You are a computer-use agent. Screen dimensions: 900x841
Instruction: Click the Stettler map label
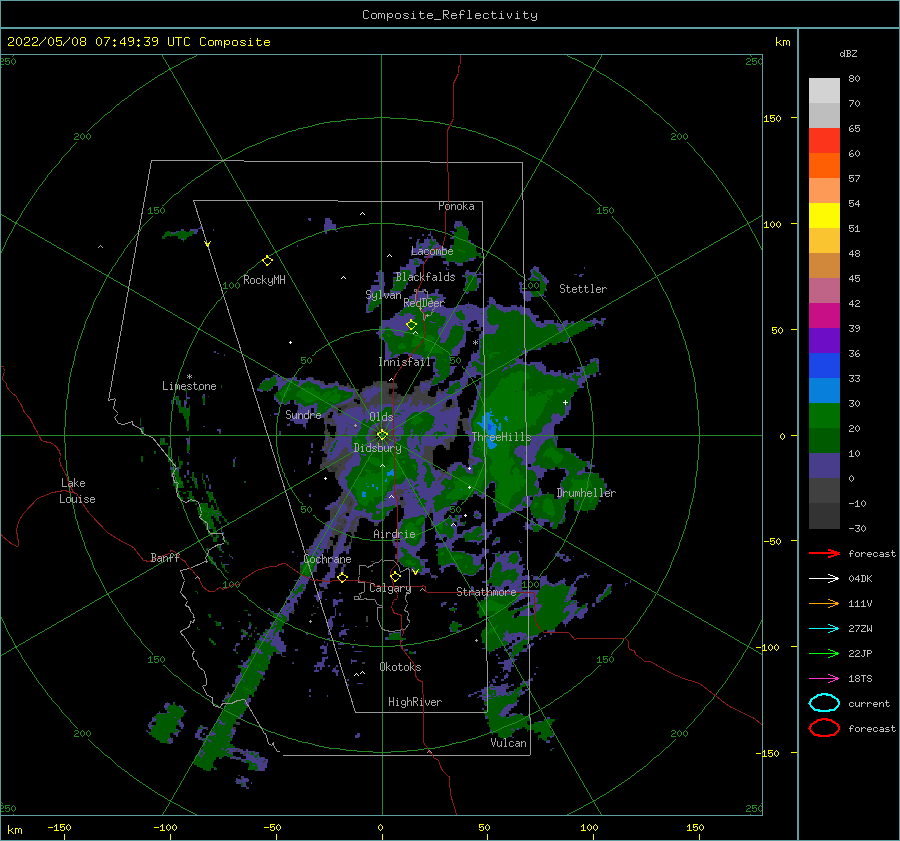[x=583, y=289]
